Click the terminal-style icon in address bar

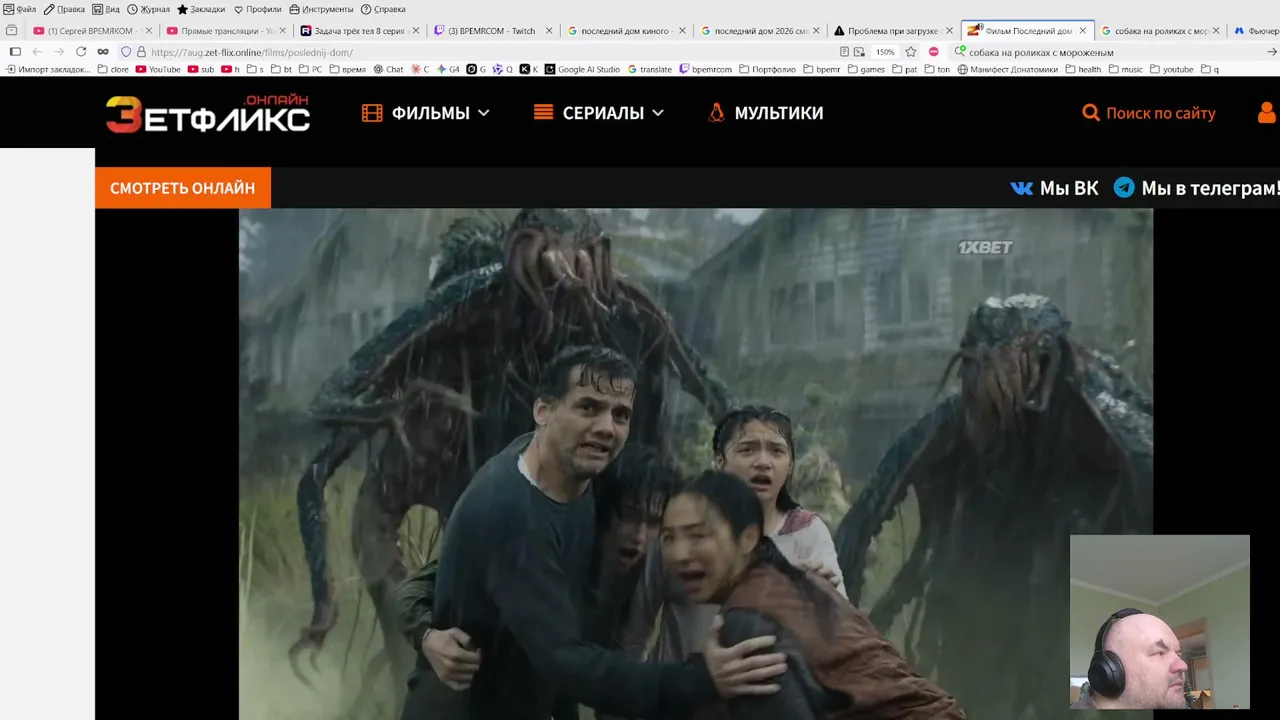(859, 52)
